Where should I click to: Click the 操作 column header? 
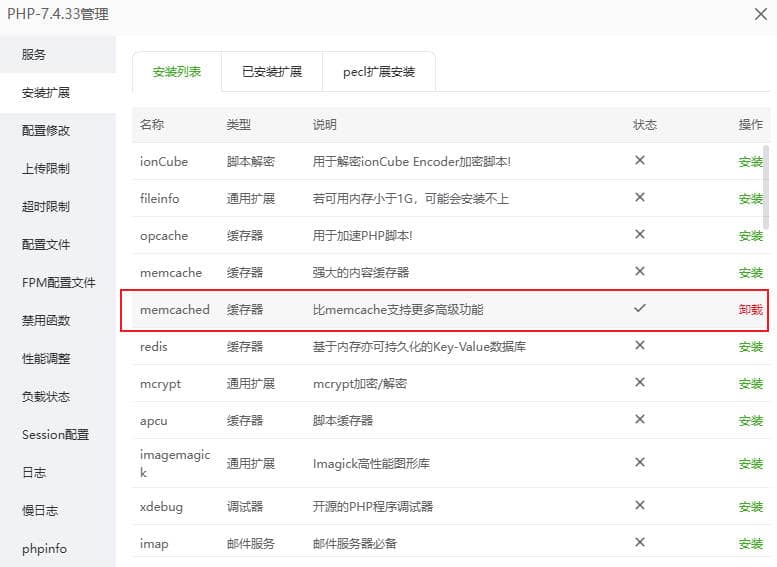(750, 124)
